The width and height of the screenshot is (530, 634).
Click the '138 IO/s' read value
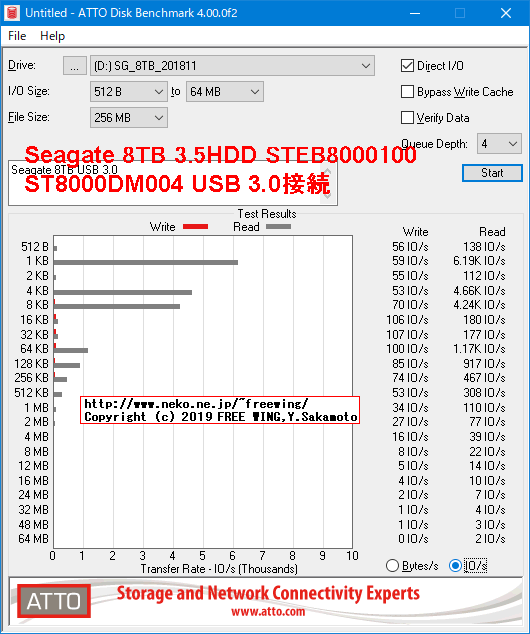tap(484, 247)
